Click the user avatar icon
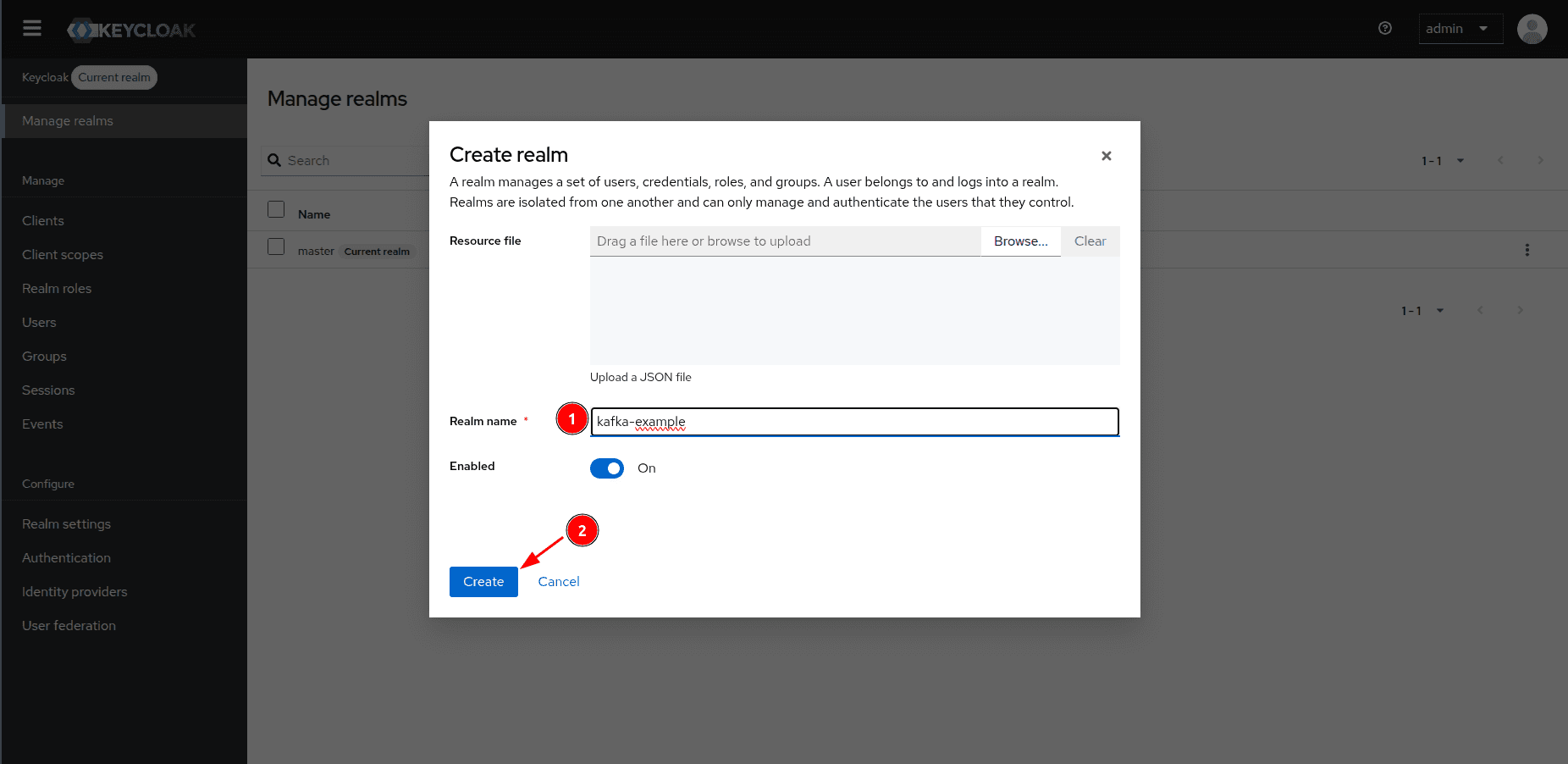1568x764 pixels. [1532, 29]
